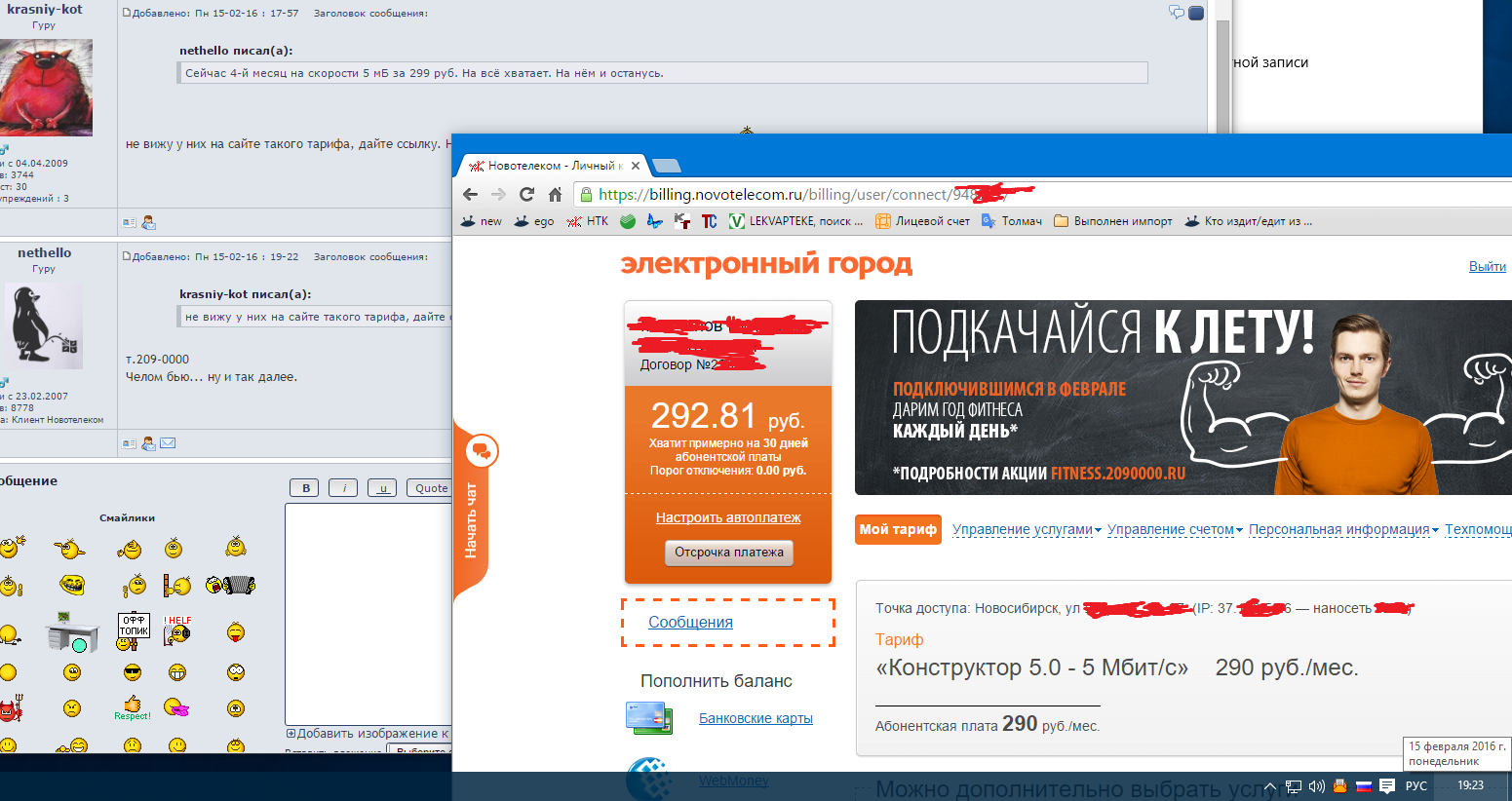
Task: Expand the Управление счетом menu
Action: 1175,529
